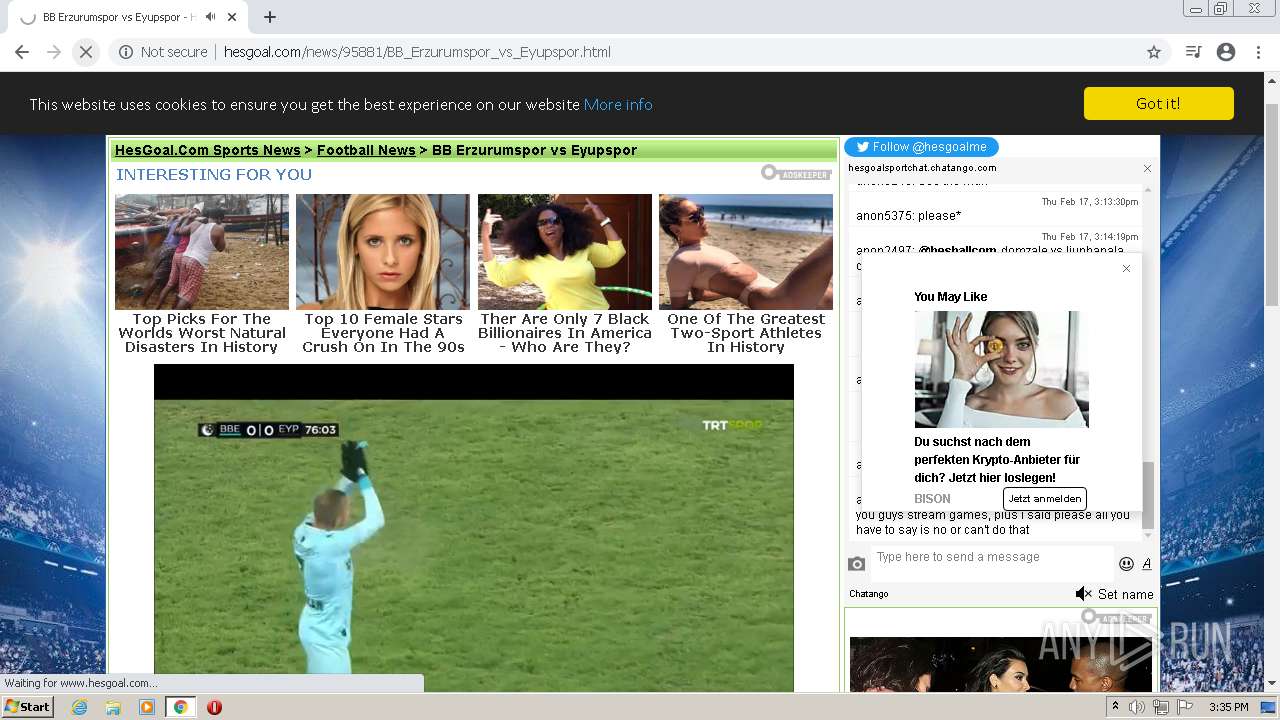
Task: Type here to send a message field
Action: [x=992, y=563]
